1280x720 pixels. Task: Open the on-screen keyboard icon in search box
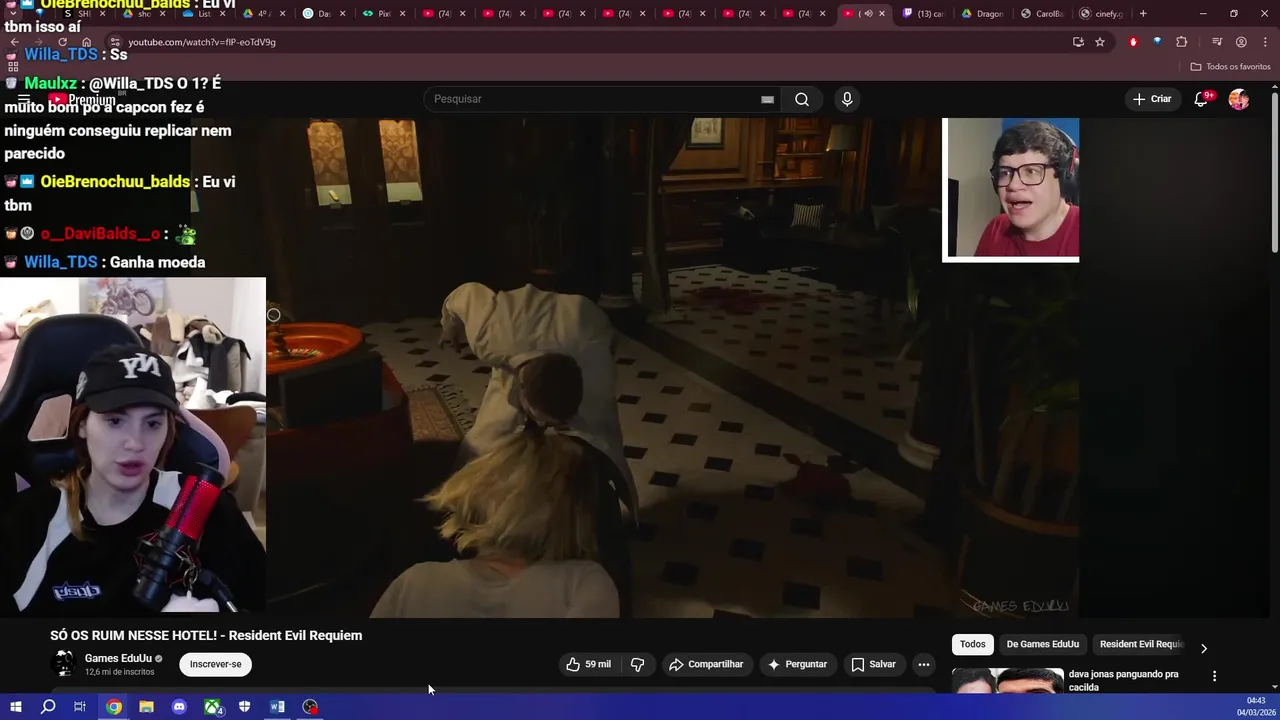767,99
